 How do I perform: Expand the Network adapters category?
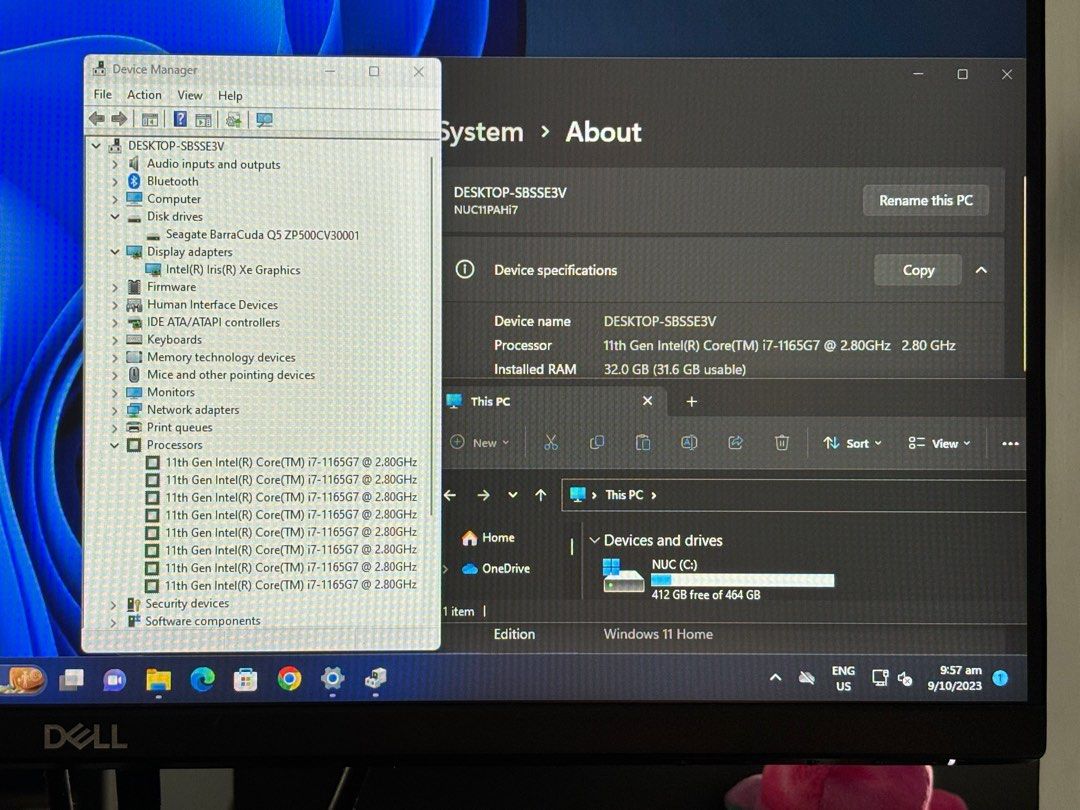point(114,410)
